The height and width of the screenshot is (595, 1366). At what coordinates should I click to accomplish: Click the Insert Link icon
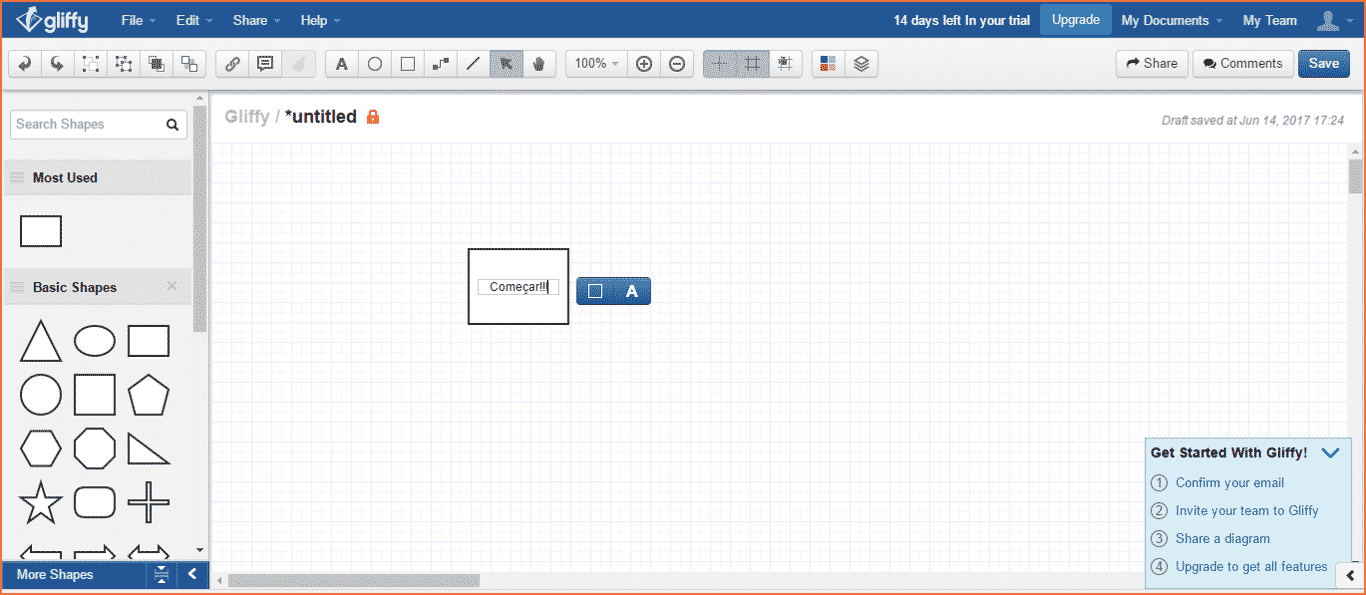(232, 64)
